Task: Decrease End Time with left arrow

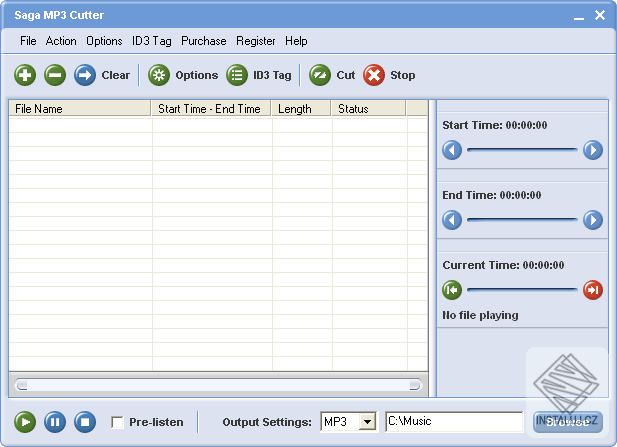Action: coord(452,220)
